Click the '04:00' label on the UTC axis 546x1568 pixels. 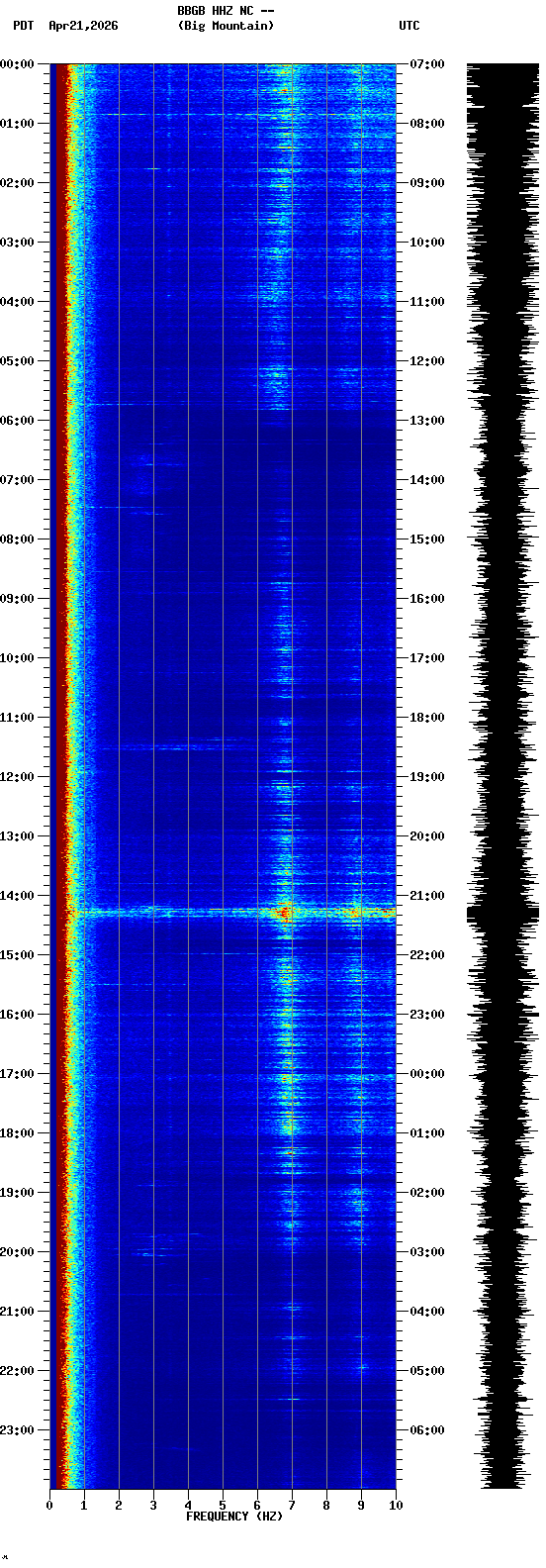[426, 1312]
